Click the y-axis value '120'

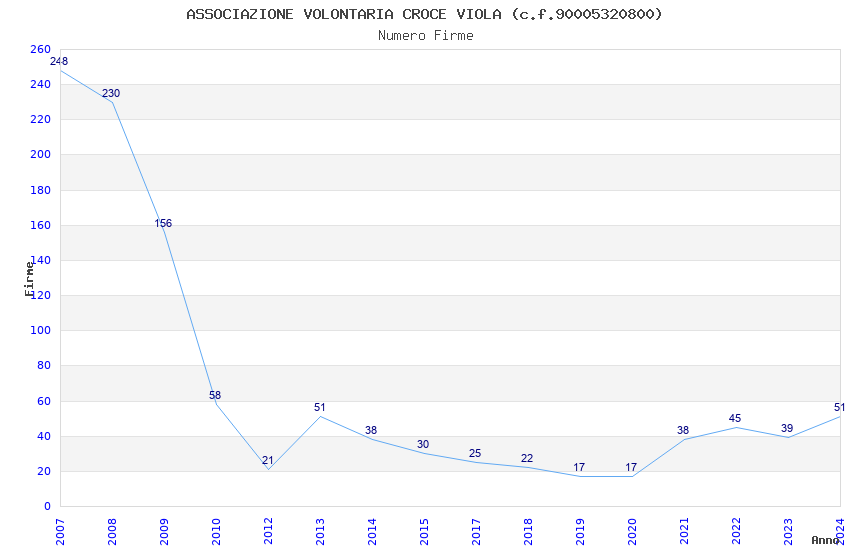pos(42,296)
